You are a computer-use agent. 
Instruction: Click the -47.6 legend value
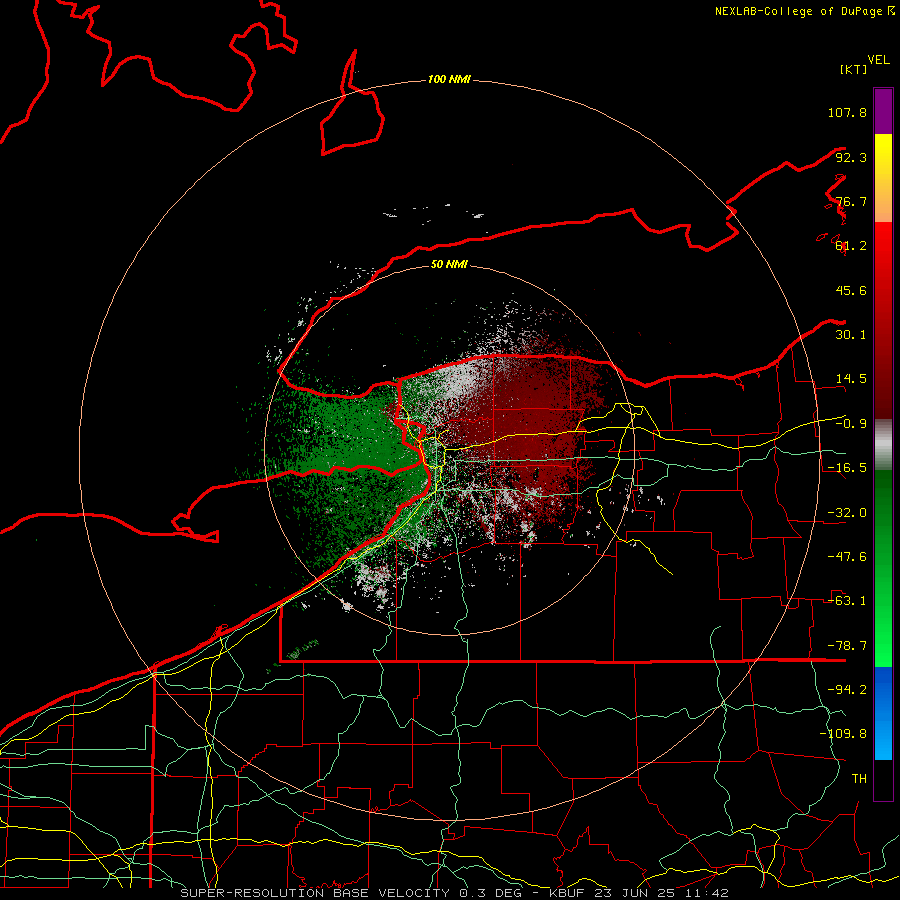click(847, 557)
